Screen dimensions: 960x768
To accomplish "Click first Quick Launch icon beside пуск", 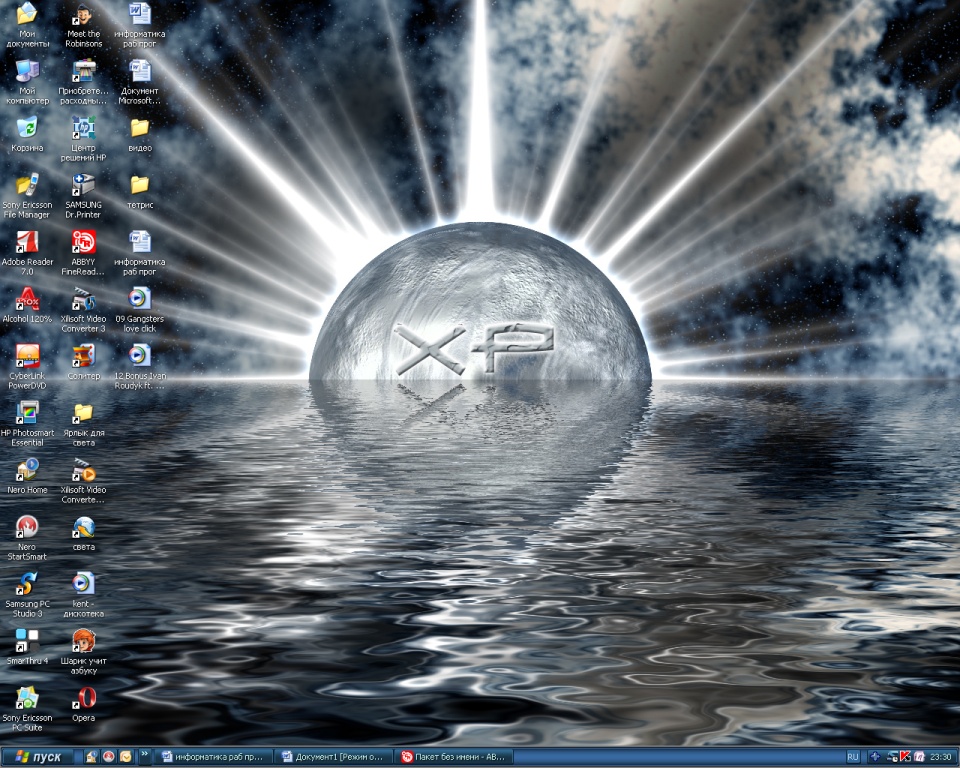I will [x=91, y=757].
